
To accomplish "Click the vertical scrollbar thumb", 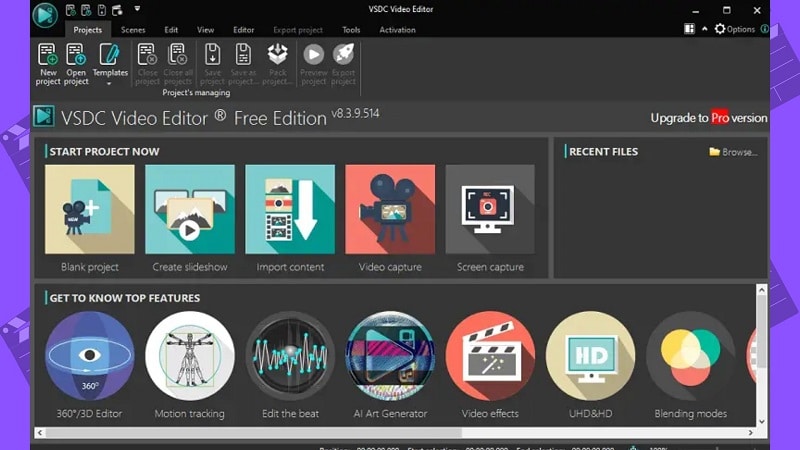I will (x=762, y=331).
